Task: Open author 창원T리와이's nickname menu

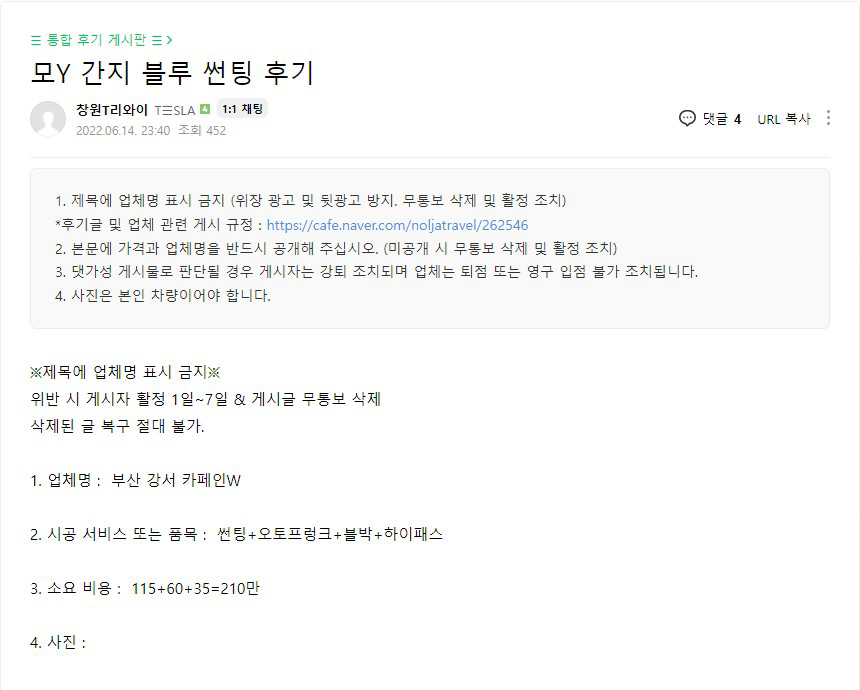Action: [x=112, y=109]
